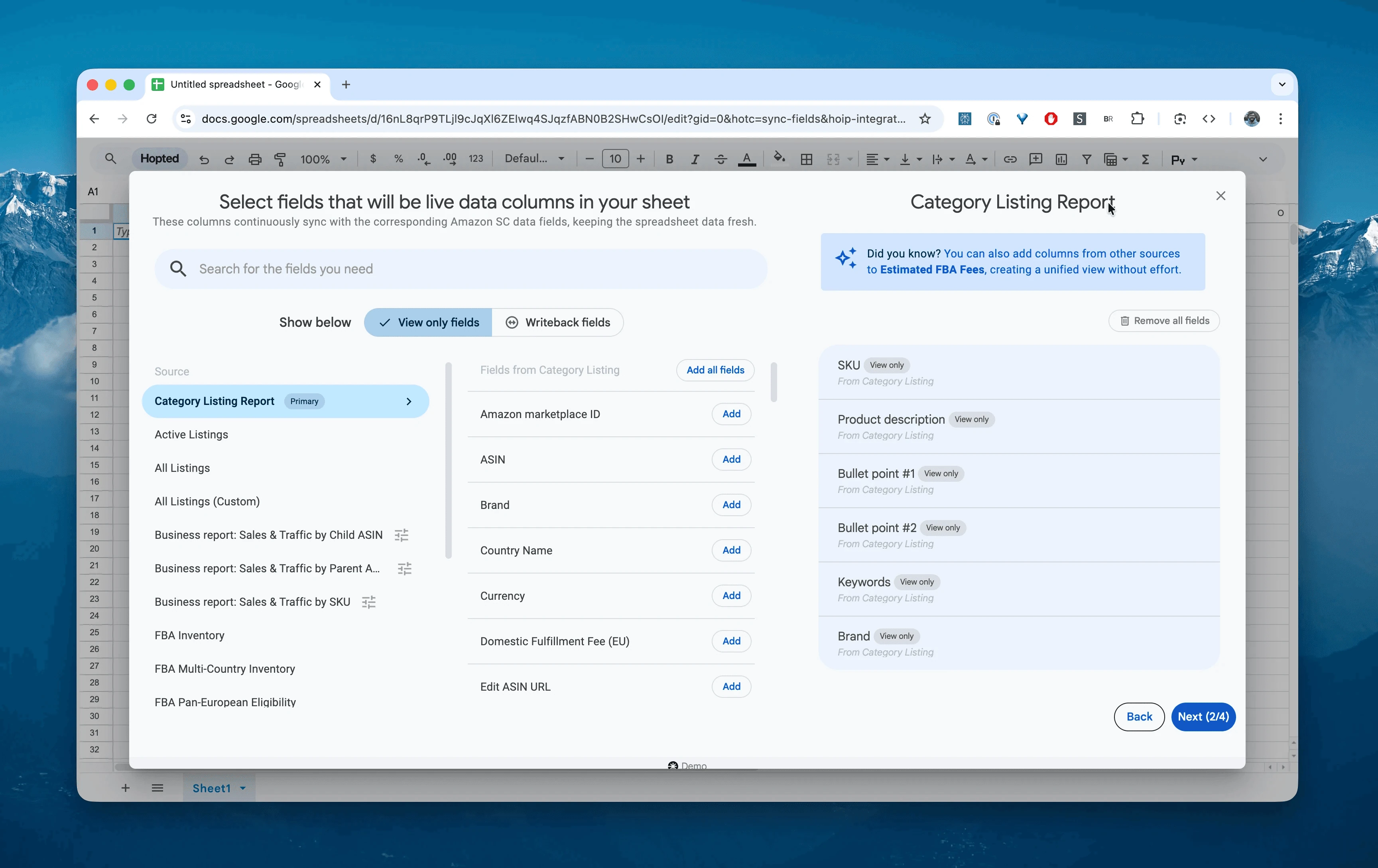The width and height of the screenshot is (1378, 868).
Task: Open settings for Sales & Traffic by Parent ASIN
Action: tap(405, 568)
